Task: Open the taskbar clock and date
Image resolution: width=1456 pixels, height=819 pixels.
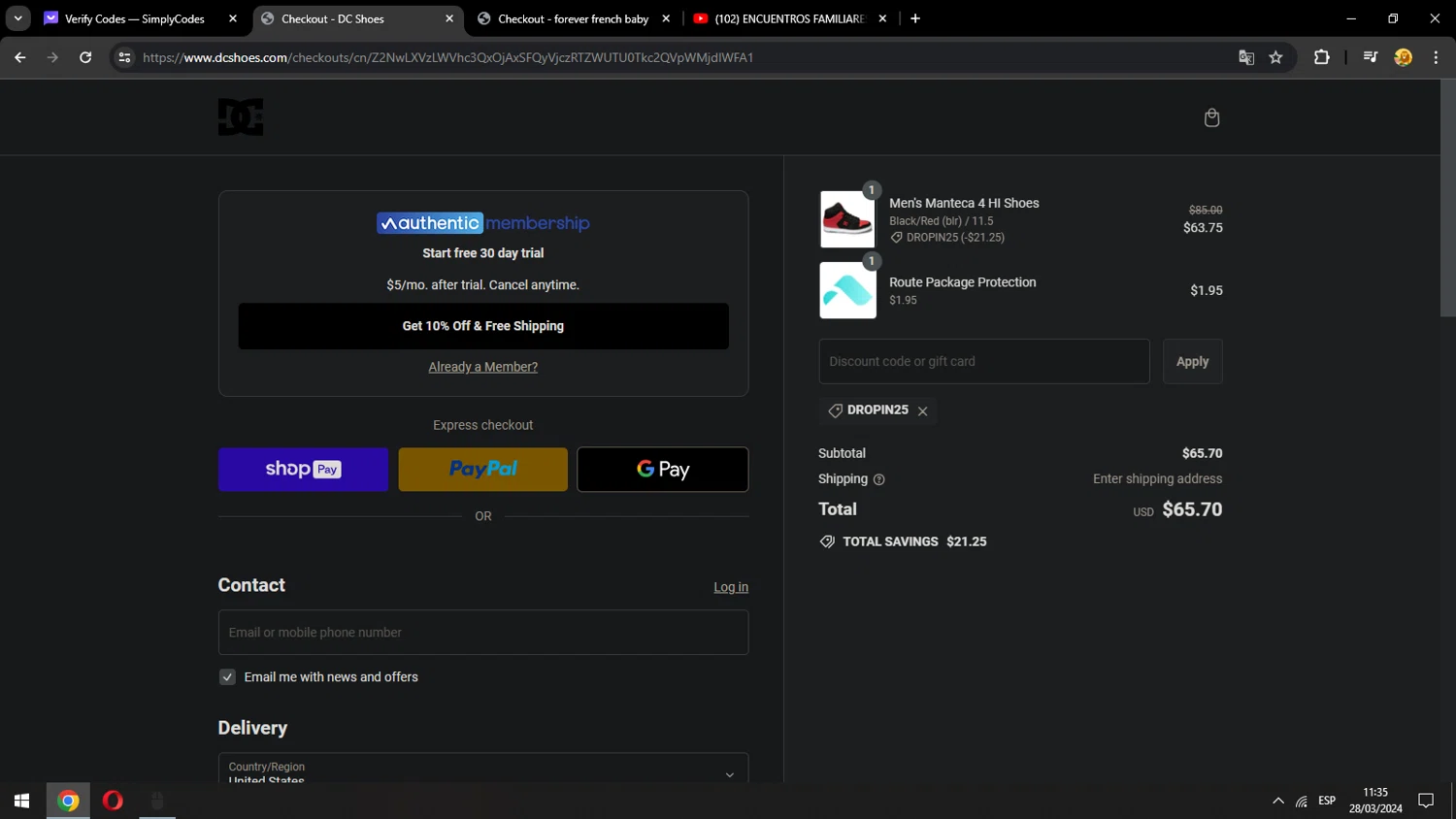Action: click(x=1375, y=801)
